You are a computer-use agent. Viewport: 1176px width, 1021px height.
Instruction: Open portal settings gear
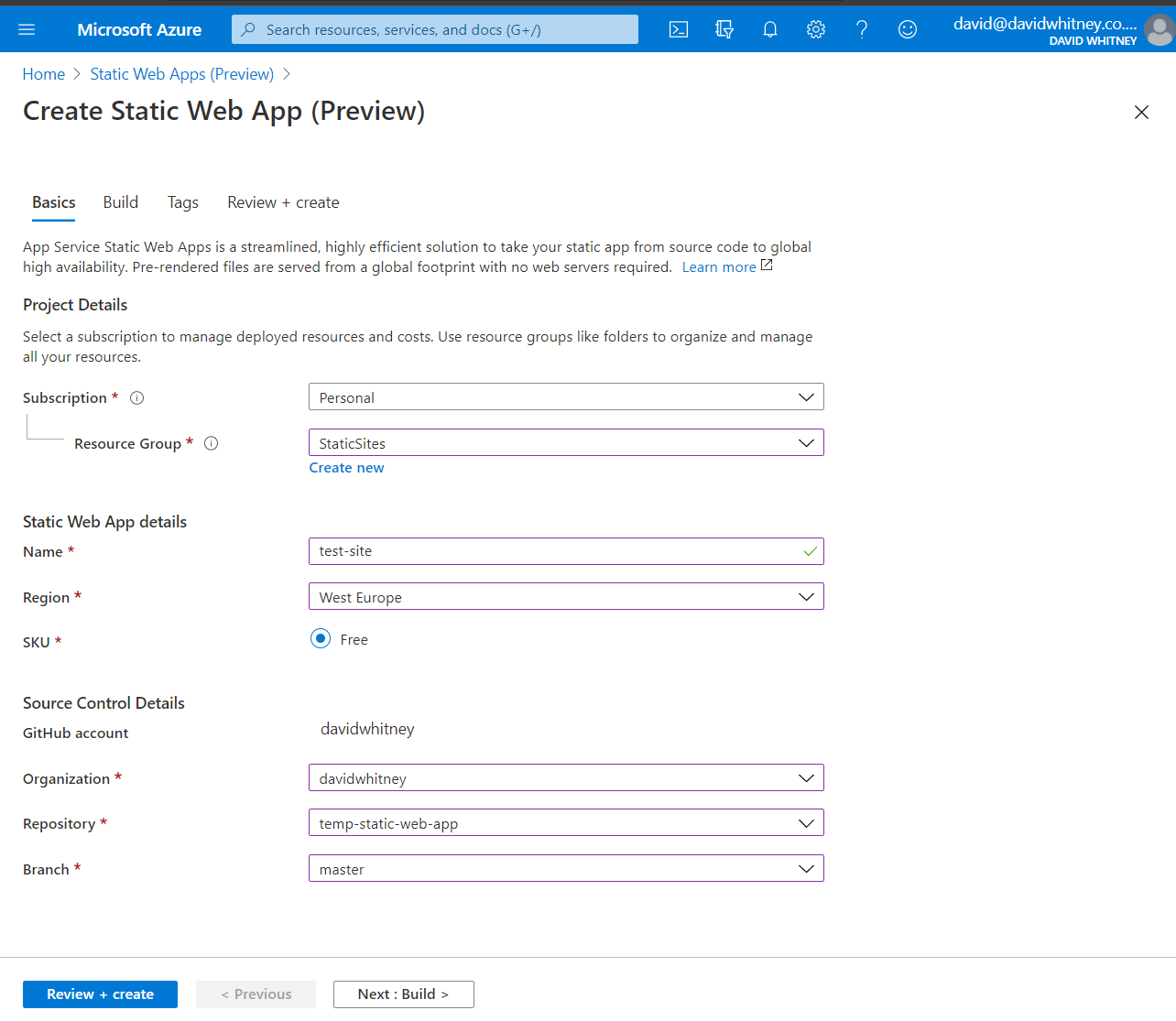click(x=816, y=29)
